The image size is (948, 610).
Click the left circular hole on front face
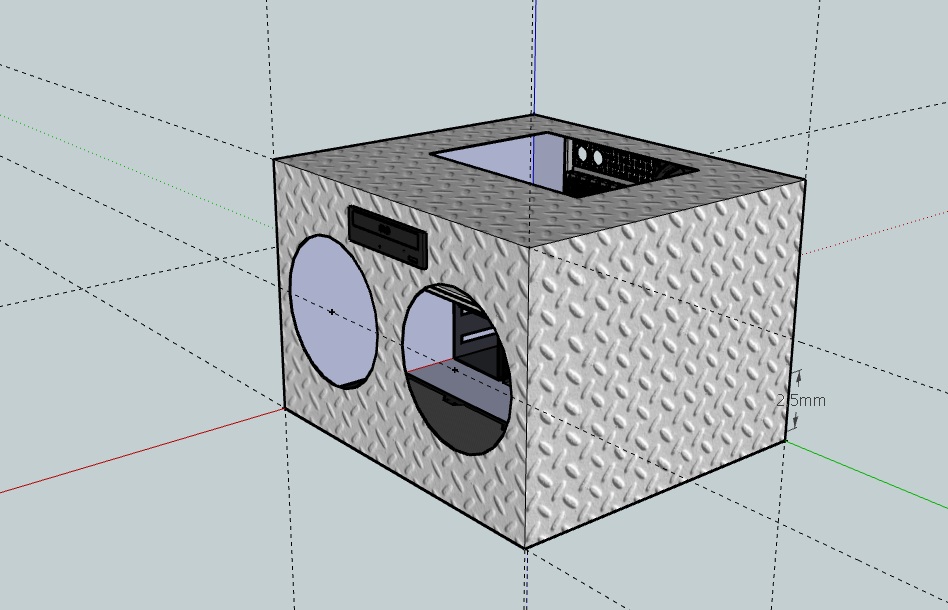click(332, 312)
